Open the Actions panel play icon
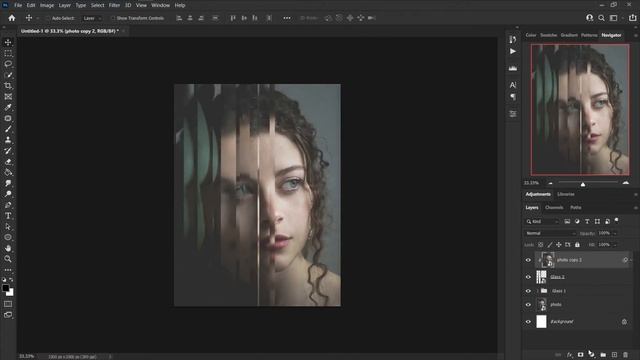This screenshot has width=640, height=360. point(513,51)
